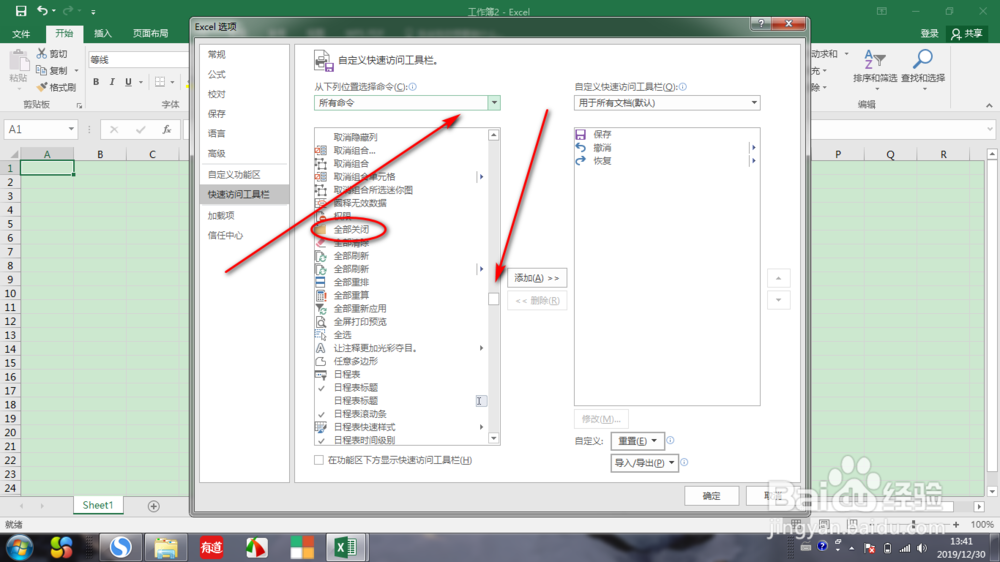Expand the 让注释更加光彩夺目 submenu arrow

pos(482,348)
